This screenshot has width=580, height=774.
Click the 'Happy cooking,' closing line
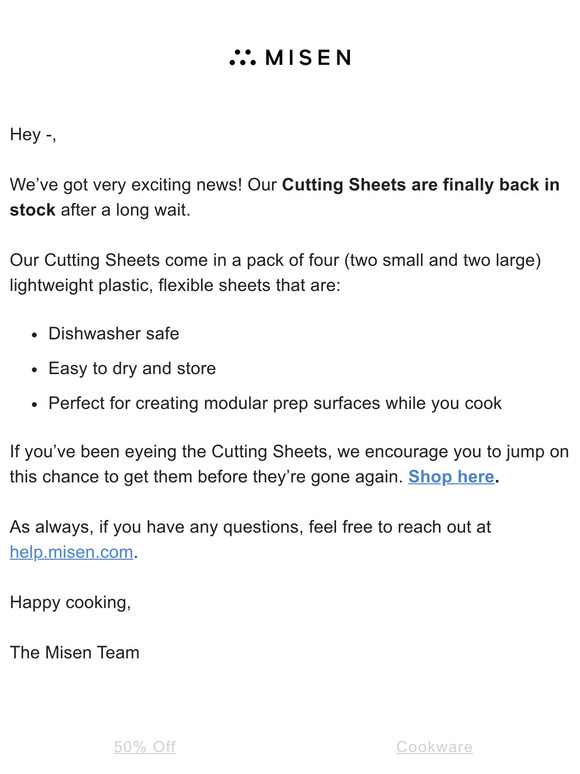70,602
